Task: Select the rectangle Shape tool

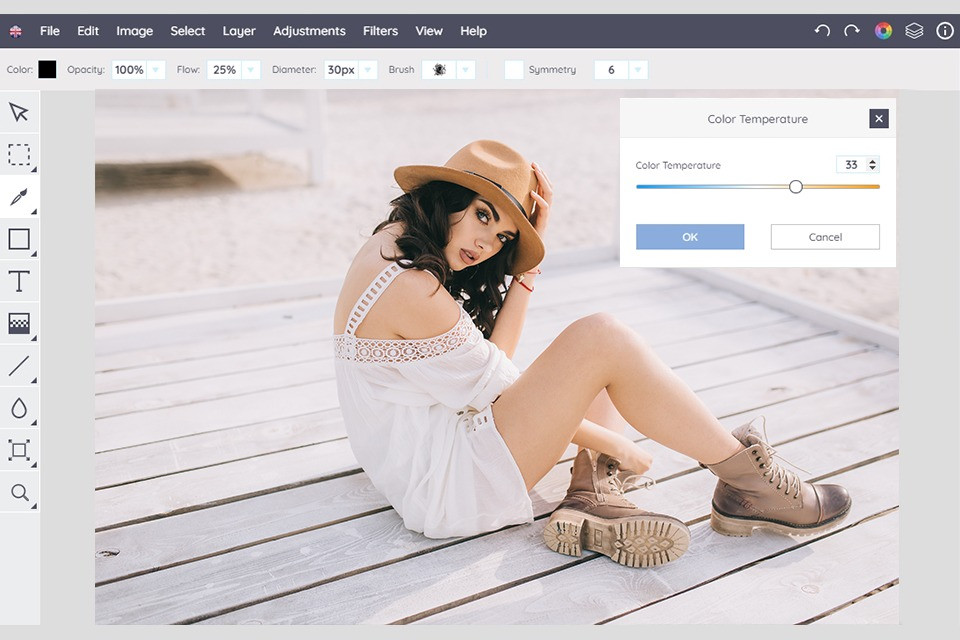Action: (19, 239)
